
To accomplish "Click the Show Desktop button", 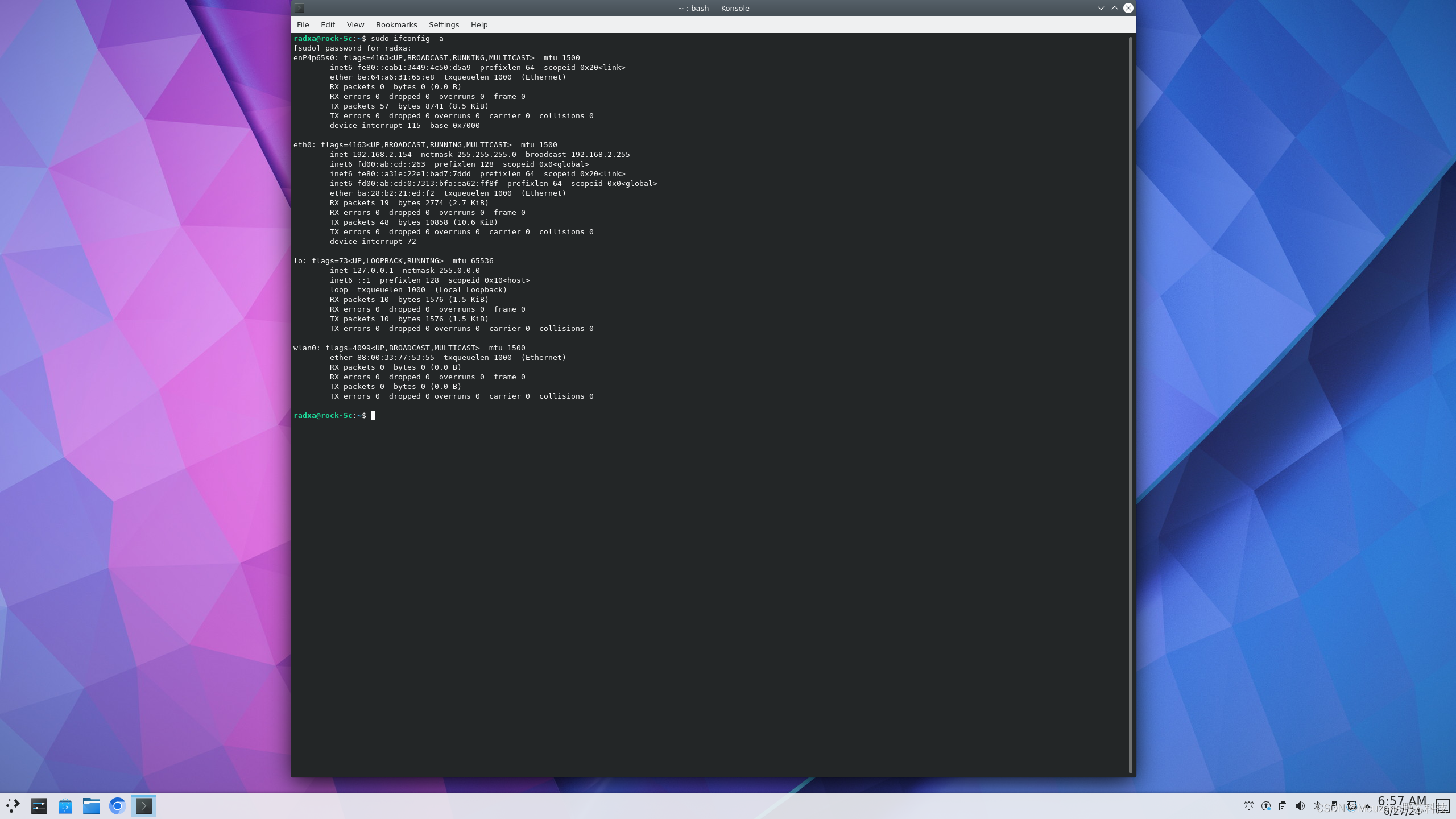I will point(1442,806).
